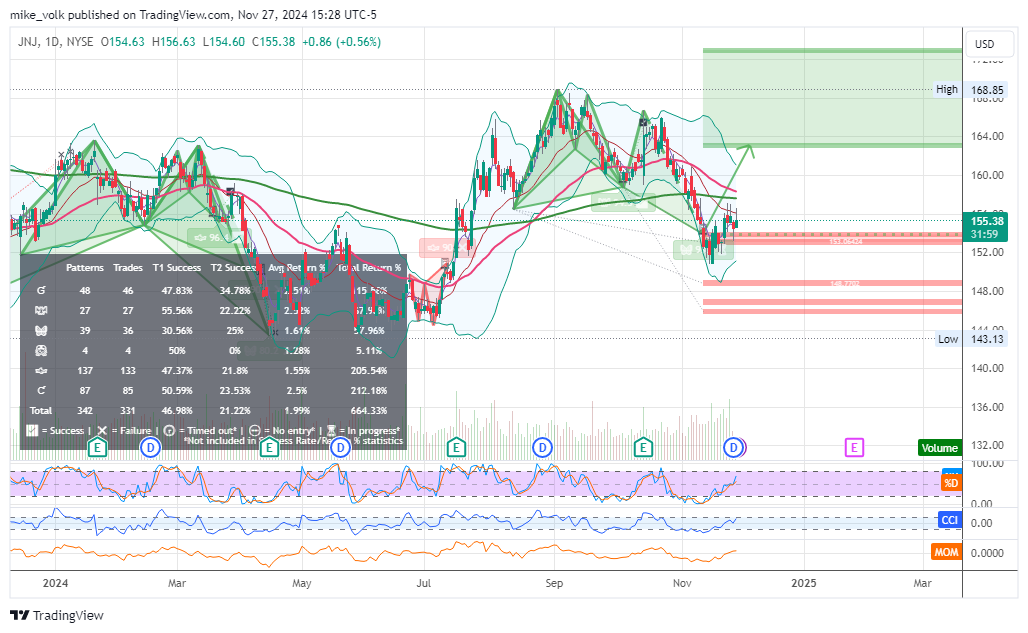
Task: Click the mike_volk published header text
Action: [x=193, y=14]
